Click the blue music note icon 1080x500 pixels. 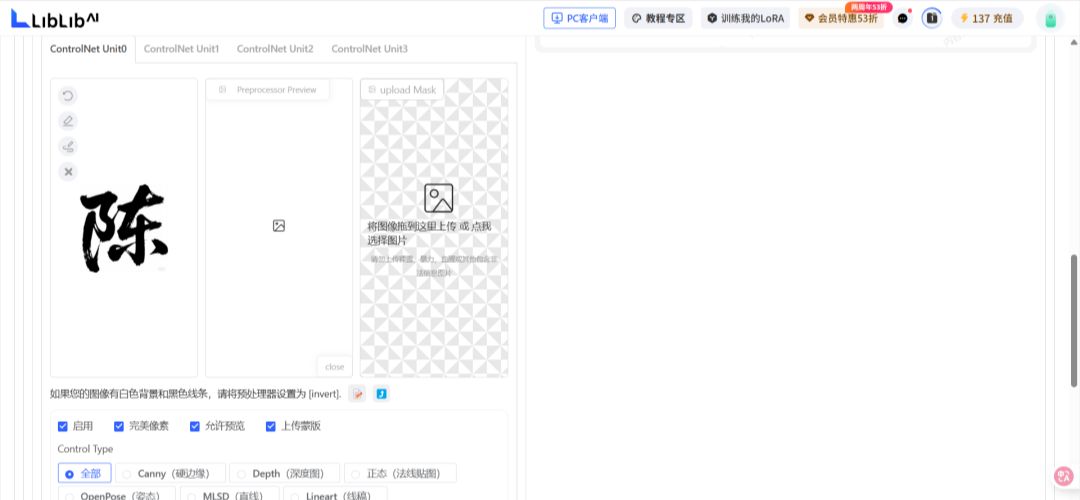pyautogui.click(x=381, y=394)
